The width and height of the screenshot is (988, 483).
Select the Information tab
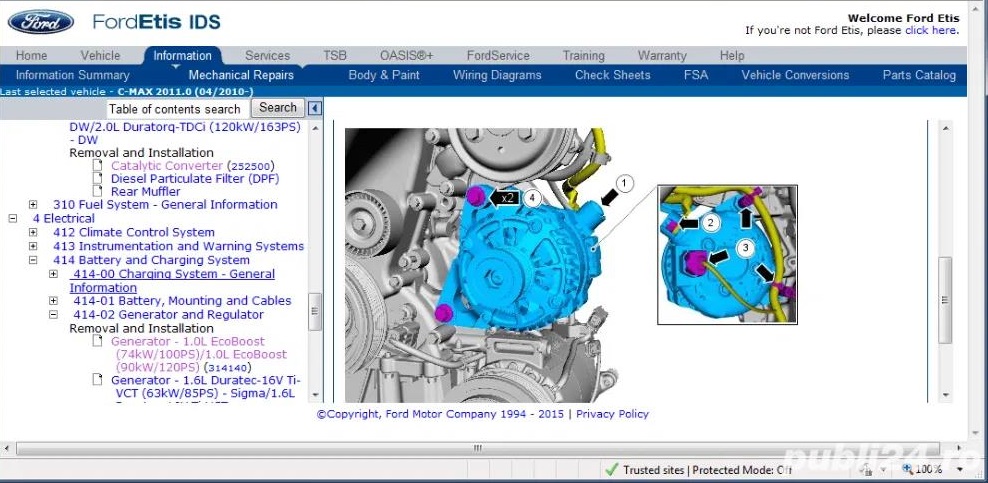pos(182,55)
